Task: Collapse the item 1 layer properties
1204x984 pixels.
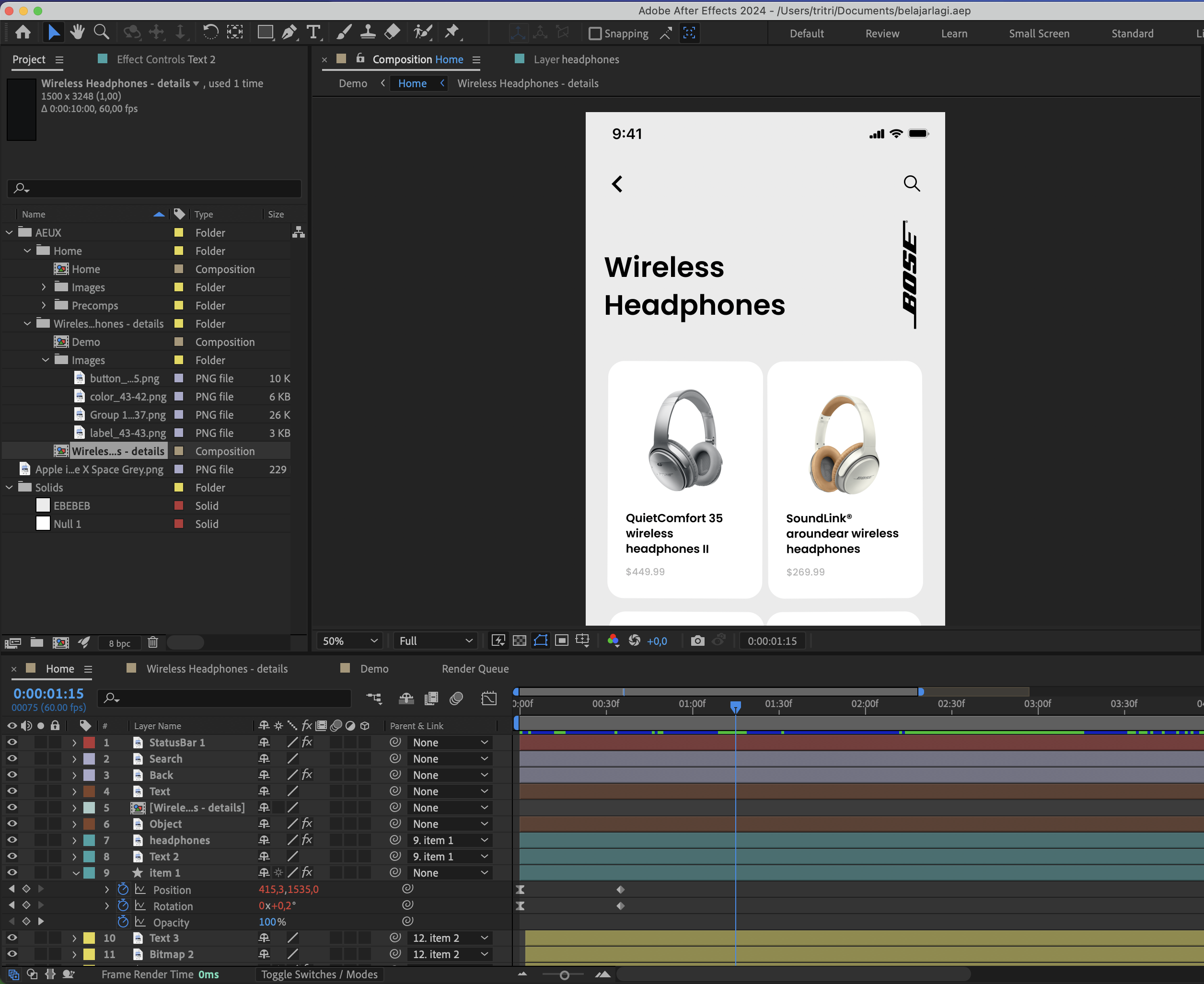Action: (x=75, y=873)
